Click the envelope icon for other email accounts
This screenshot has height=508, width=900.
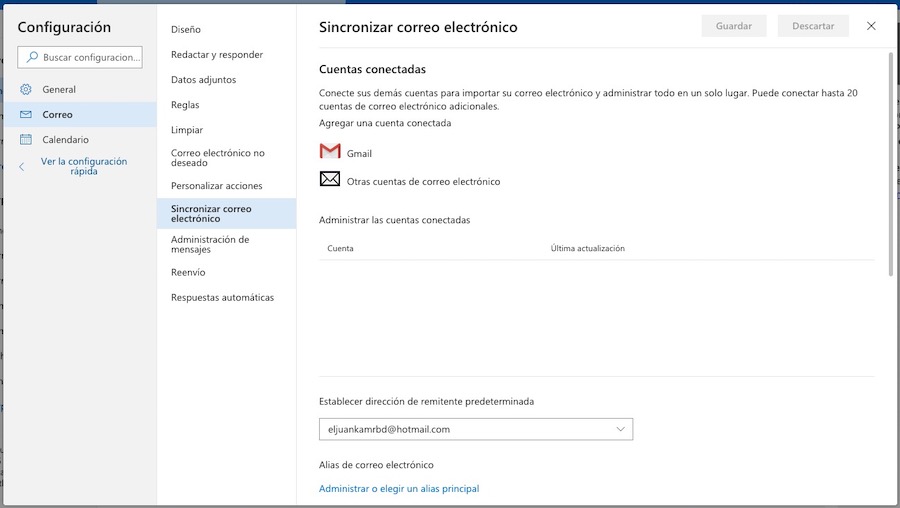(330, 180)
